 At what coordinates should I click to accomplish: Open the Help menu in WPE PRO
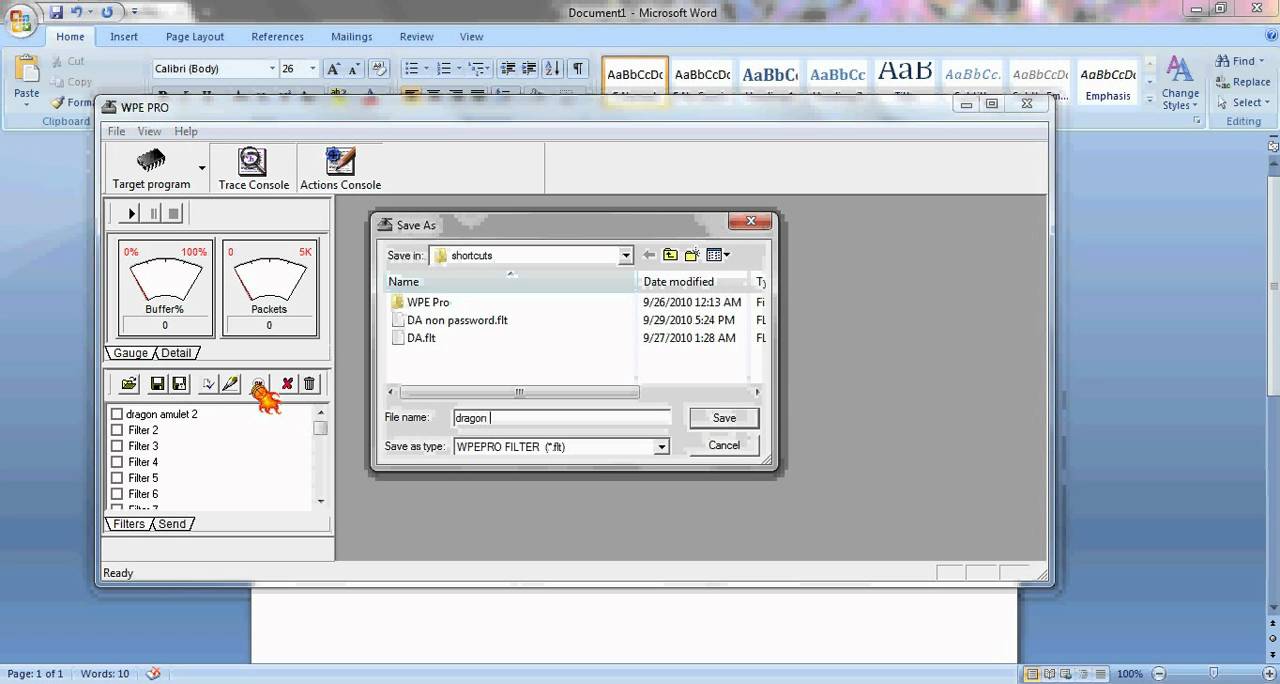point(186,131)
